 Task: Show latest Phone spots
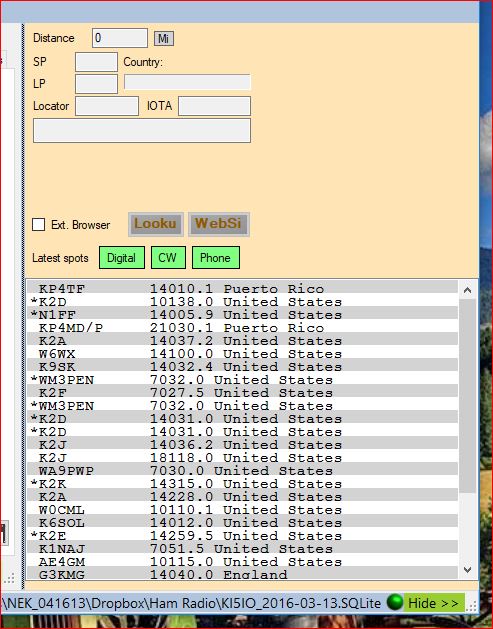pos(216,258)
